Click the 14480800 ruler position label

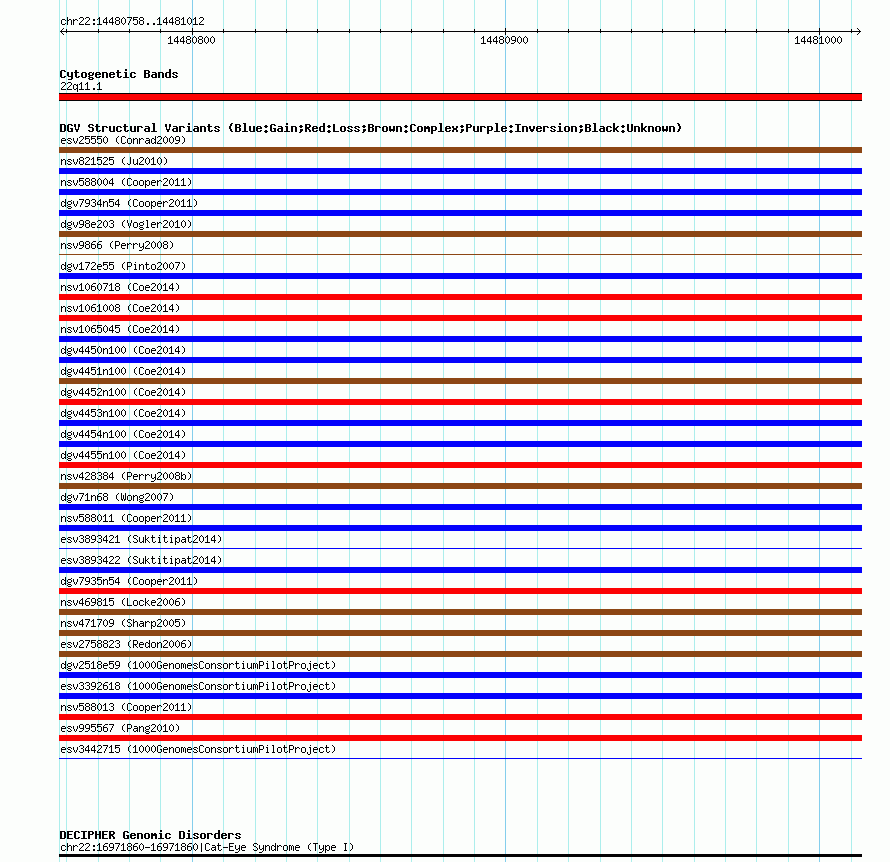(x=191, y=40)
